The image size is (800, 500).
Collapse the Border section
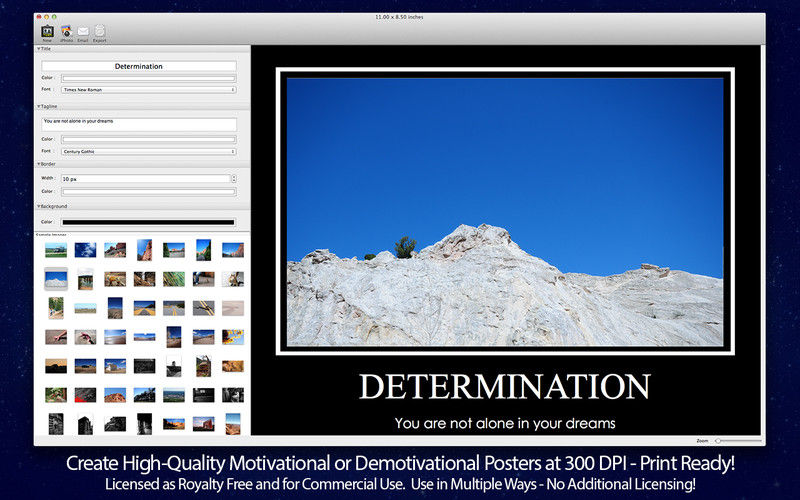tap(38, 164)
